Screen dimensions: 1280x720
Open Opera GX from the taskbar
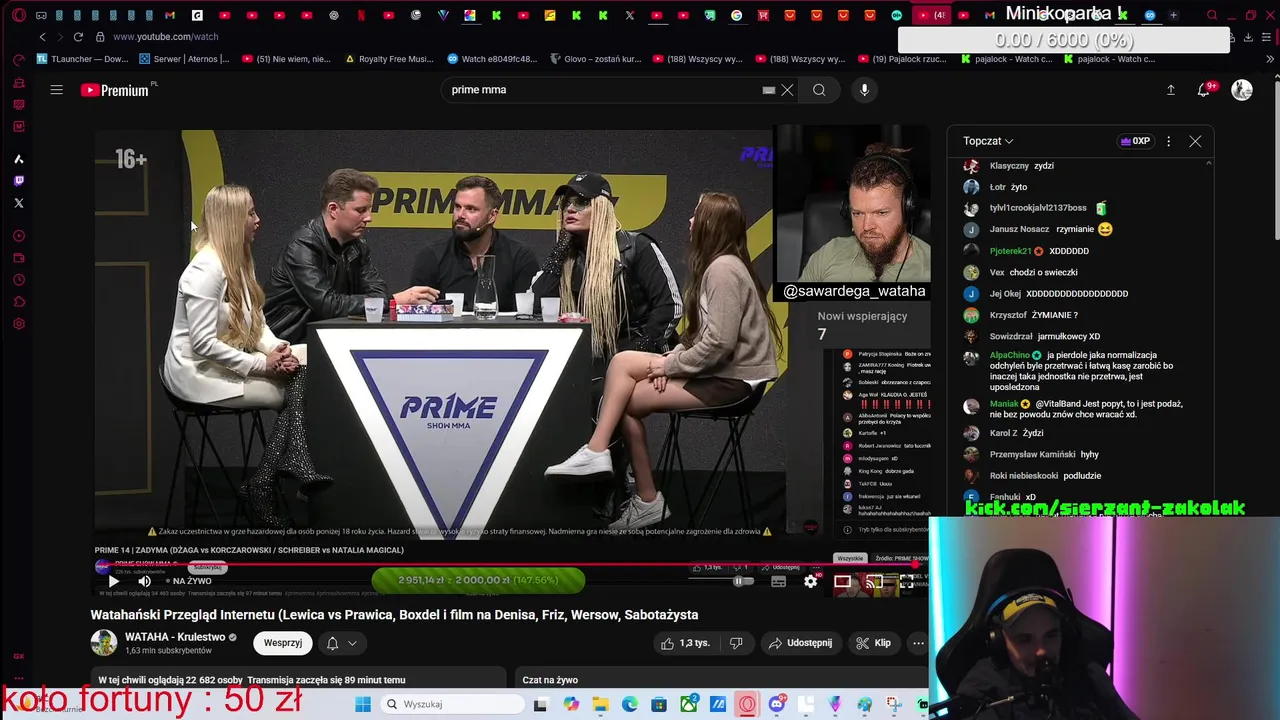747,704
